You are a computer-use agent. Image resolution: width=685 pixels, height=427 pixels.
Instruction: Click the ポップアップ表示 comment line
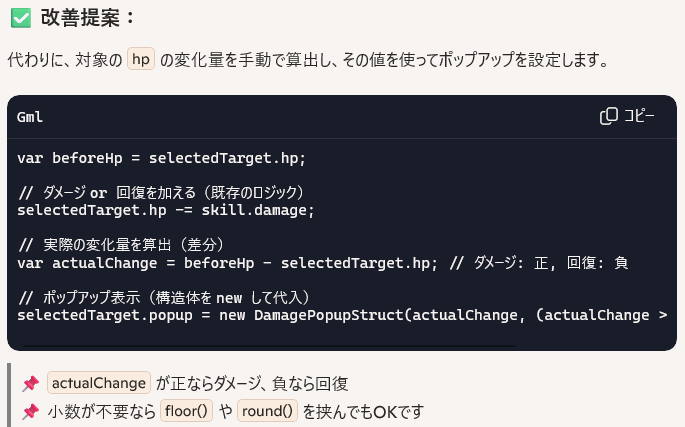[164, 298]
